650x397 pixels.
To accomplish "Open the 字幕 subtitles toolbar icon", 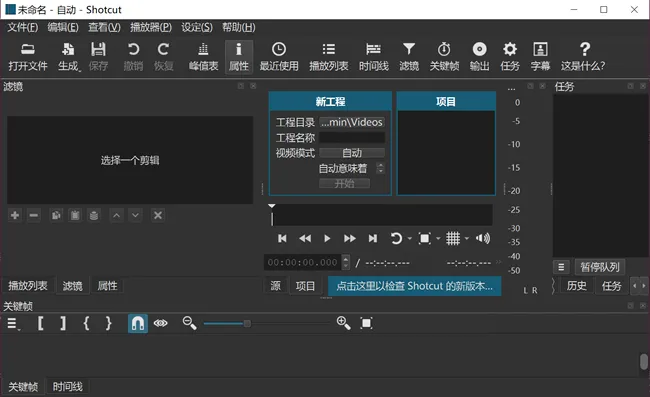I will click(x=540, y=57).
